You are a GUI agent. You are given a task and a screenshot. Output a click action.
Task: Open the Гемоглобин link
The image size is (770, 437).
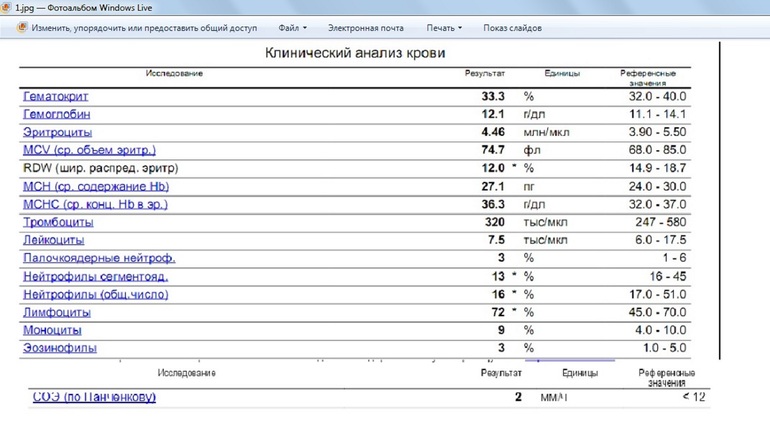tap(57, 114)
